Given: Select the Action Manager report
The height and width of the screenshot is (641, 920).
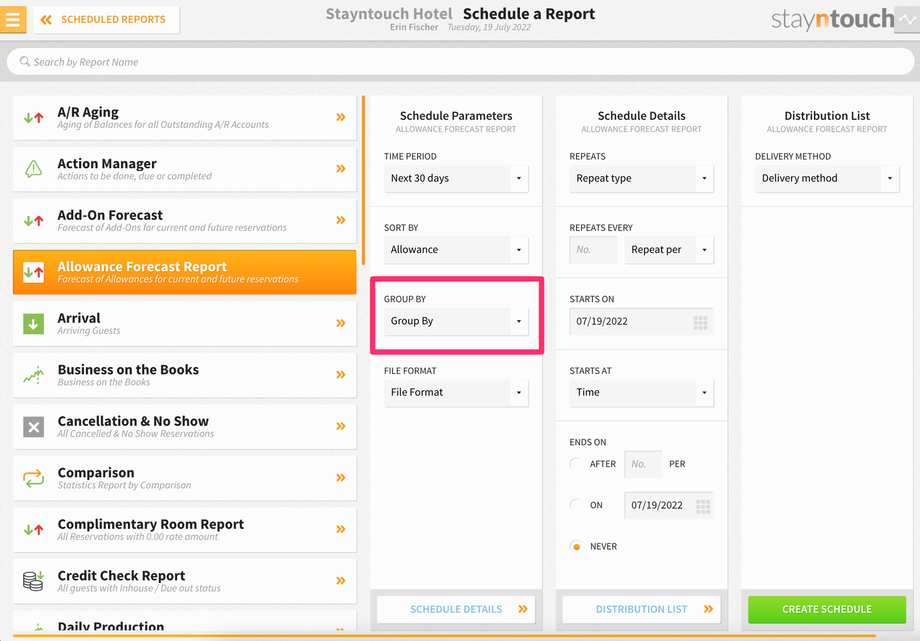Looking at the screenshot, I should (x=184, y=169).
